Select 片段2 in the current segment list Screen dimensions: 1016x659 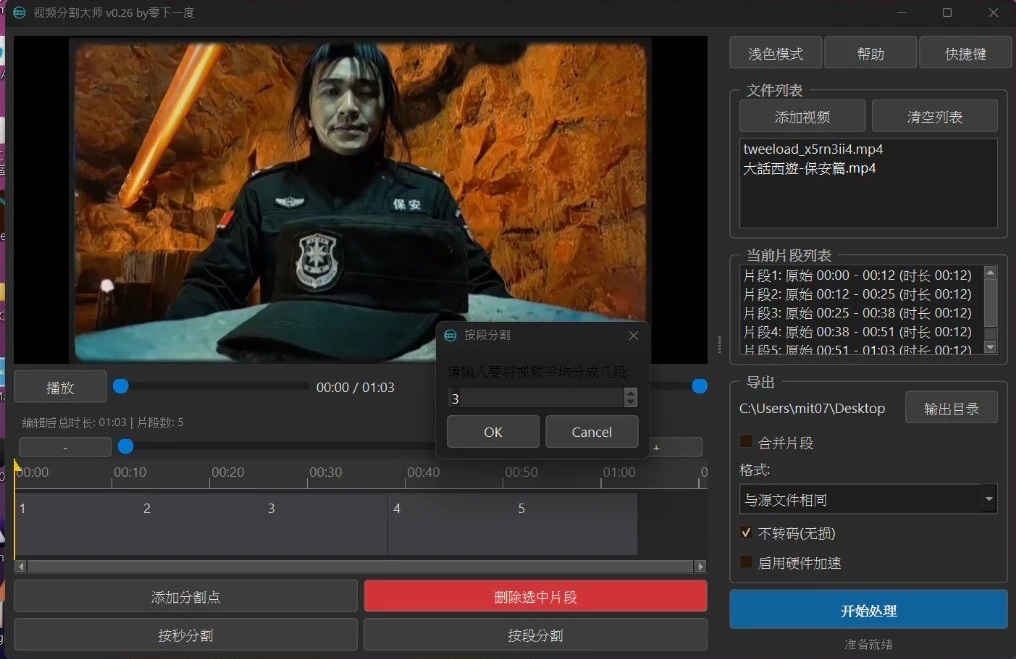(x=857, y=294)
